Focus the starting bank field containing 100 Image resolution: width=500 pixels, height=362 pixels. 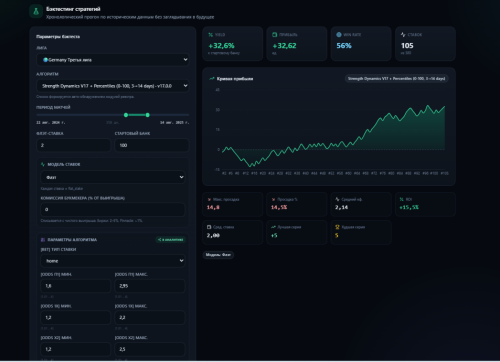click(x=152, y=145)
